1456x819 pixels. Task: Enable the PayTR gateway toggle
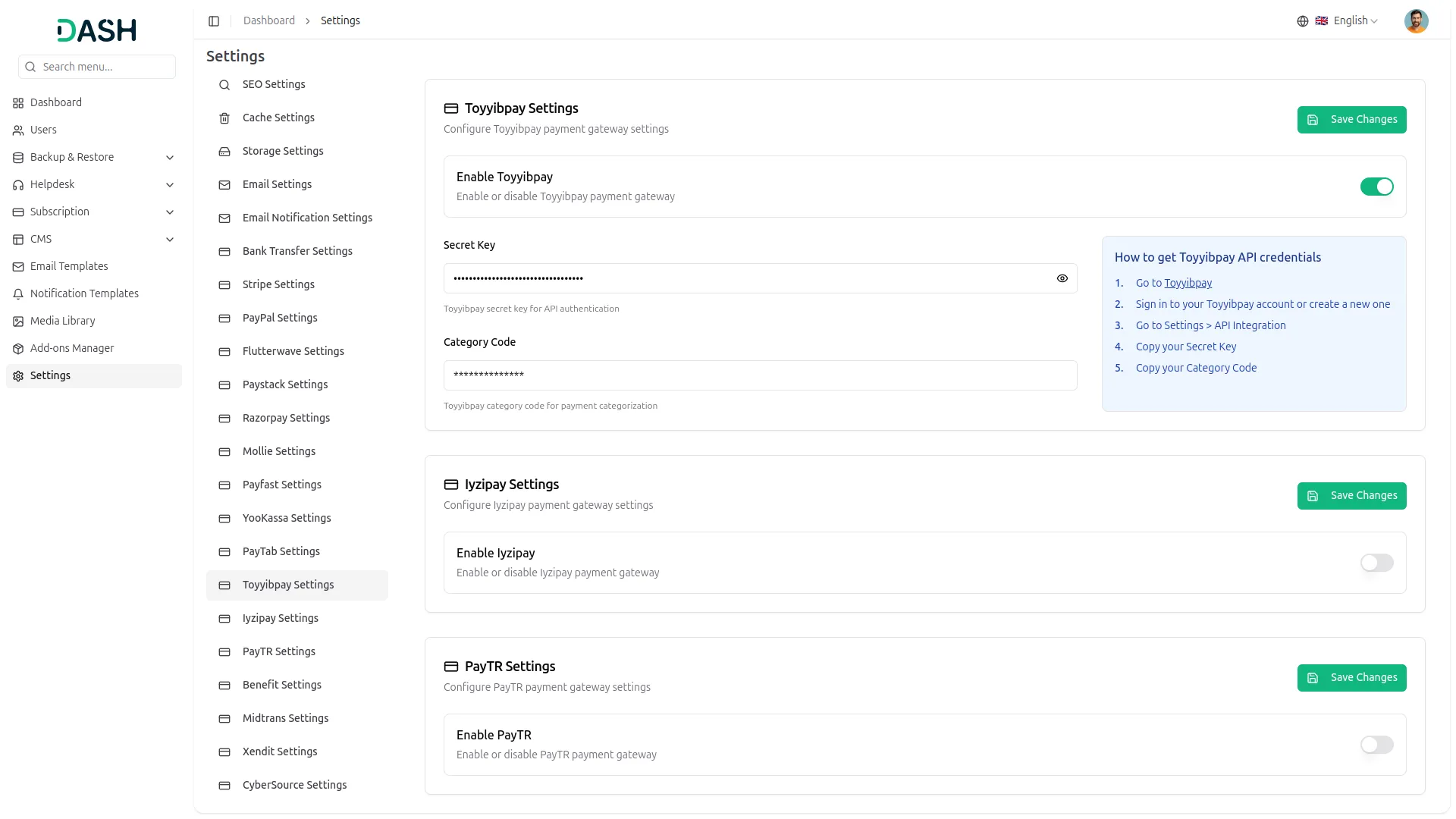pos(1376,745)
